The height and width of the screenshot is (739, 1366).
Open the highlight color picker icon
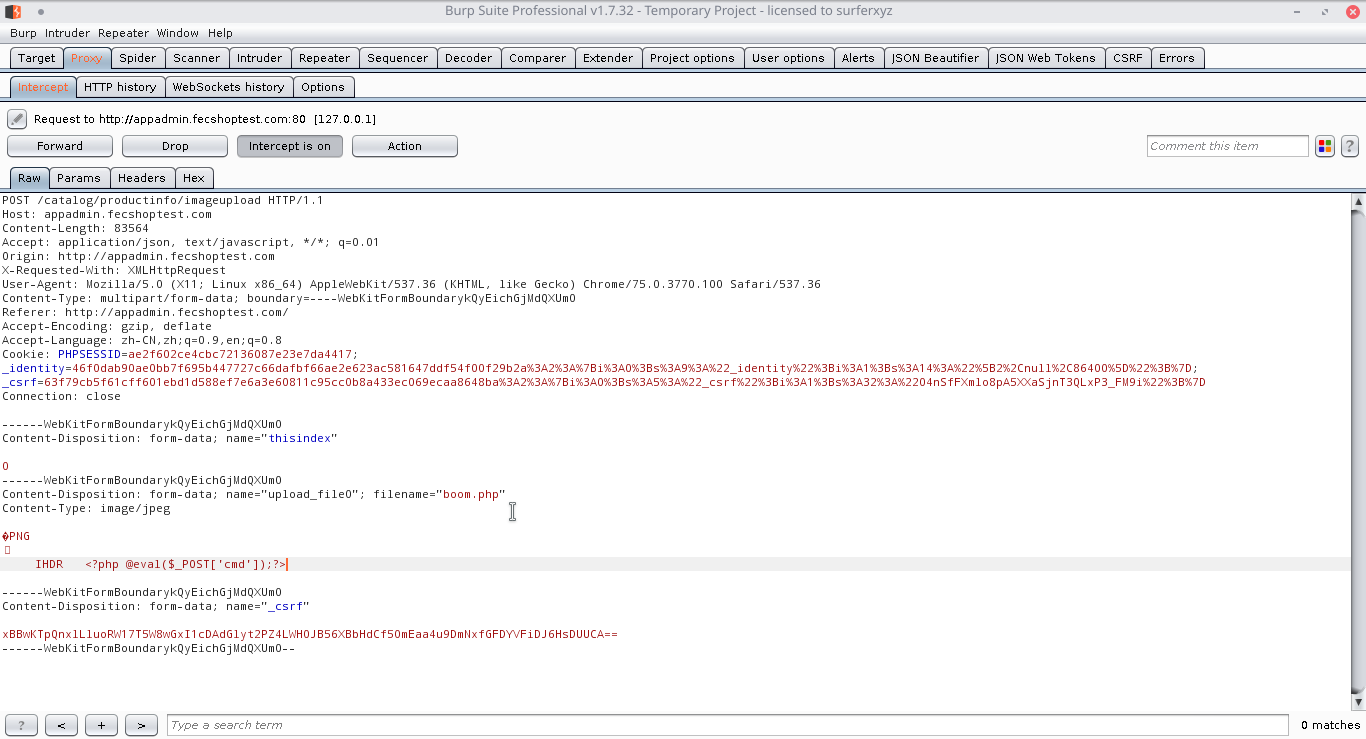(x=1325, y=146)
